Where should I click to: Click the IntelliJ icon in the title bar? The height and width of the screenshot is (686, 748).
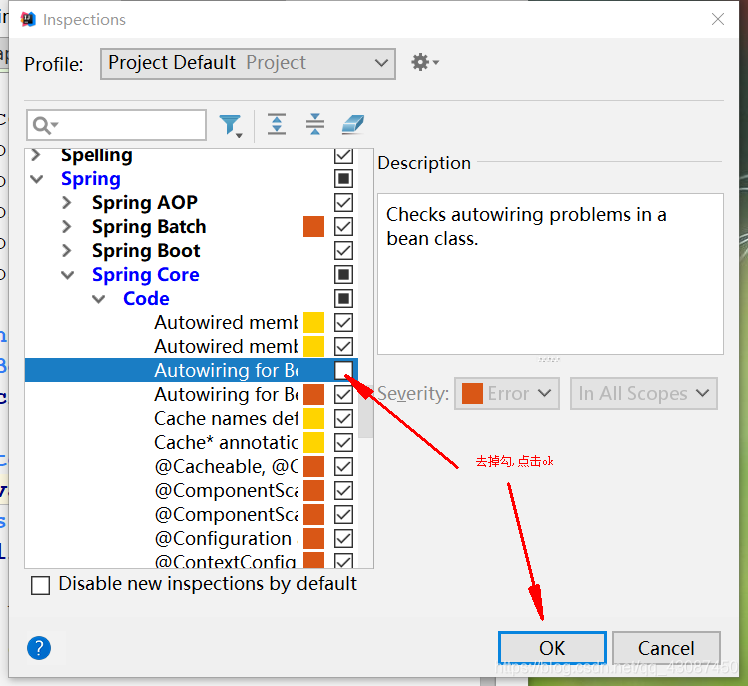(28, 20)
